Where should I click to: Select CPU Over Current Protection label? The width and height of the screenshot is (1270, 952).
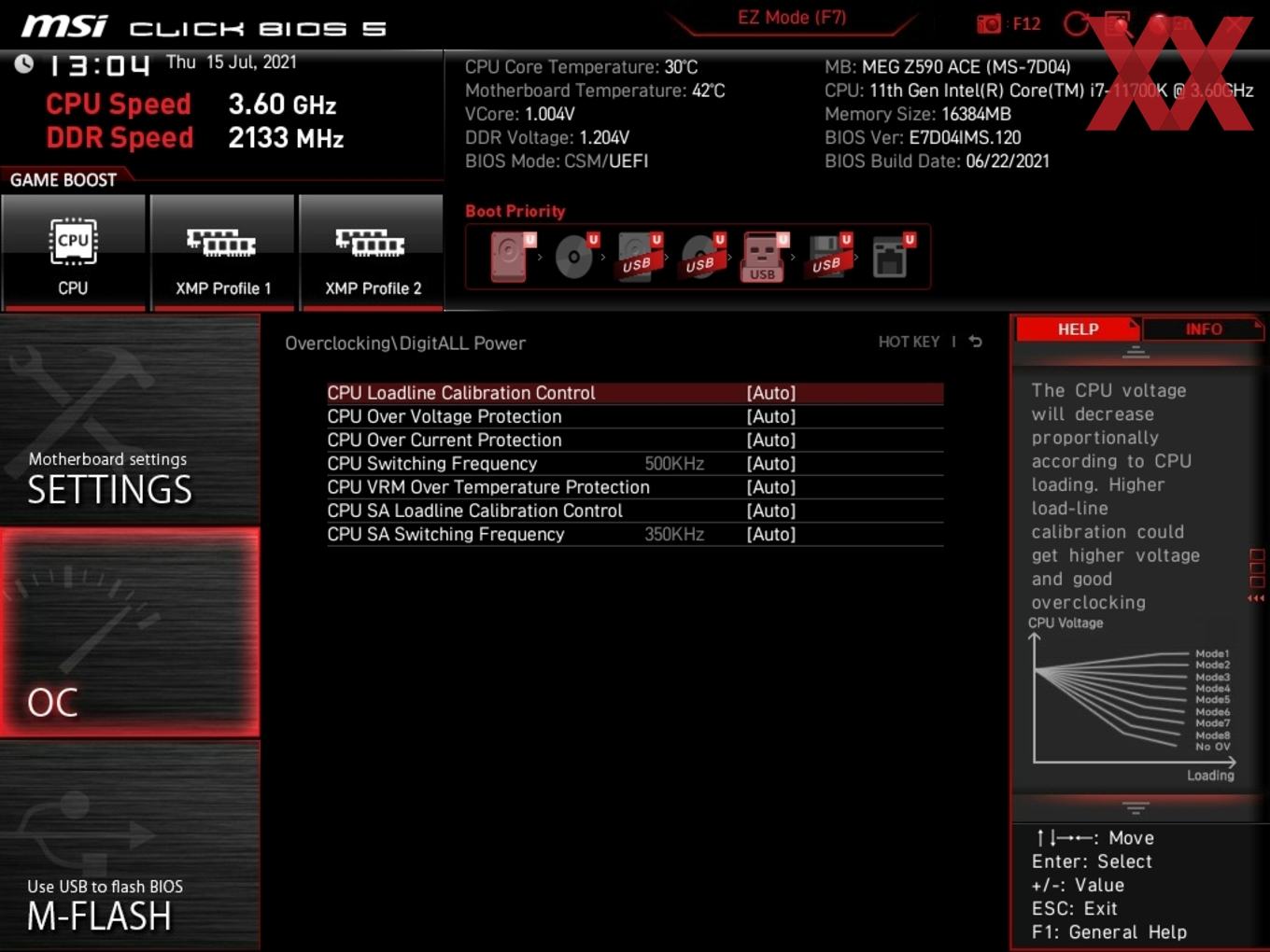(x=444, y=440)
